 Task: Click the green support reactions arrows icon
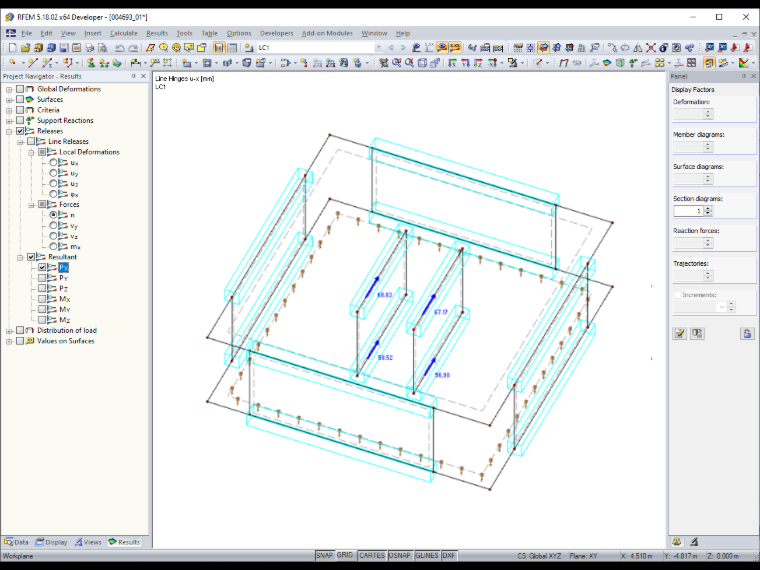(x=633, y=63)
